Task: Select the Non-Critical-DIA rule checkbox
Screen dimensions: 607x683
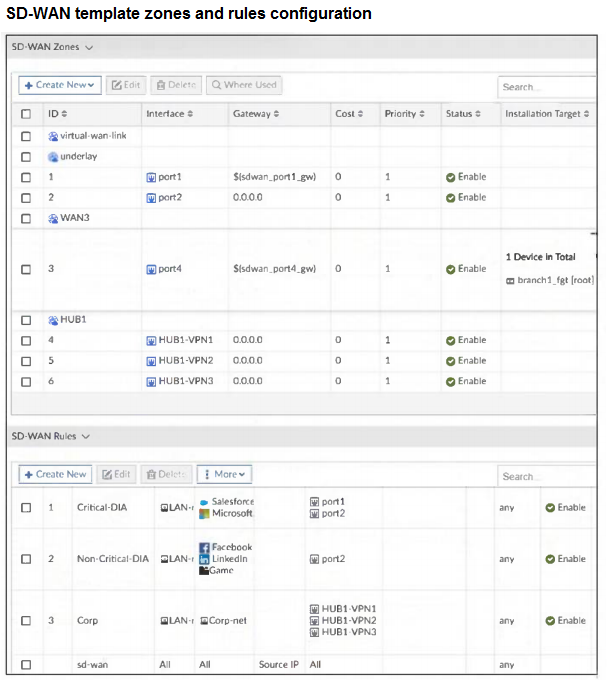Action: coord(26,559)
